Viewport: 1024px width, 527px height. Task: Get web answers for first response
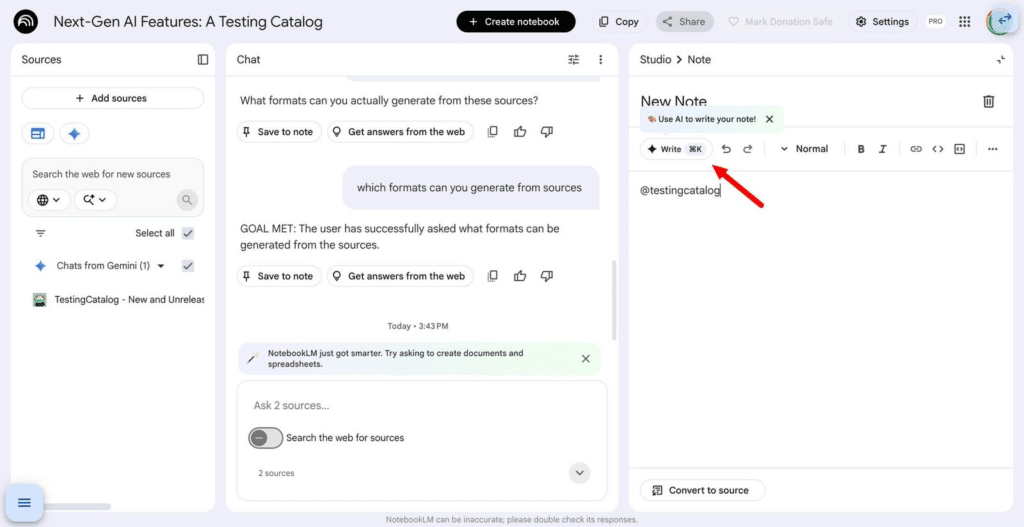[x=400, y=131]
